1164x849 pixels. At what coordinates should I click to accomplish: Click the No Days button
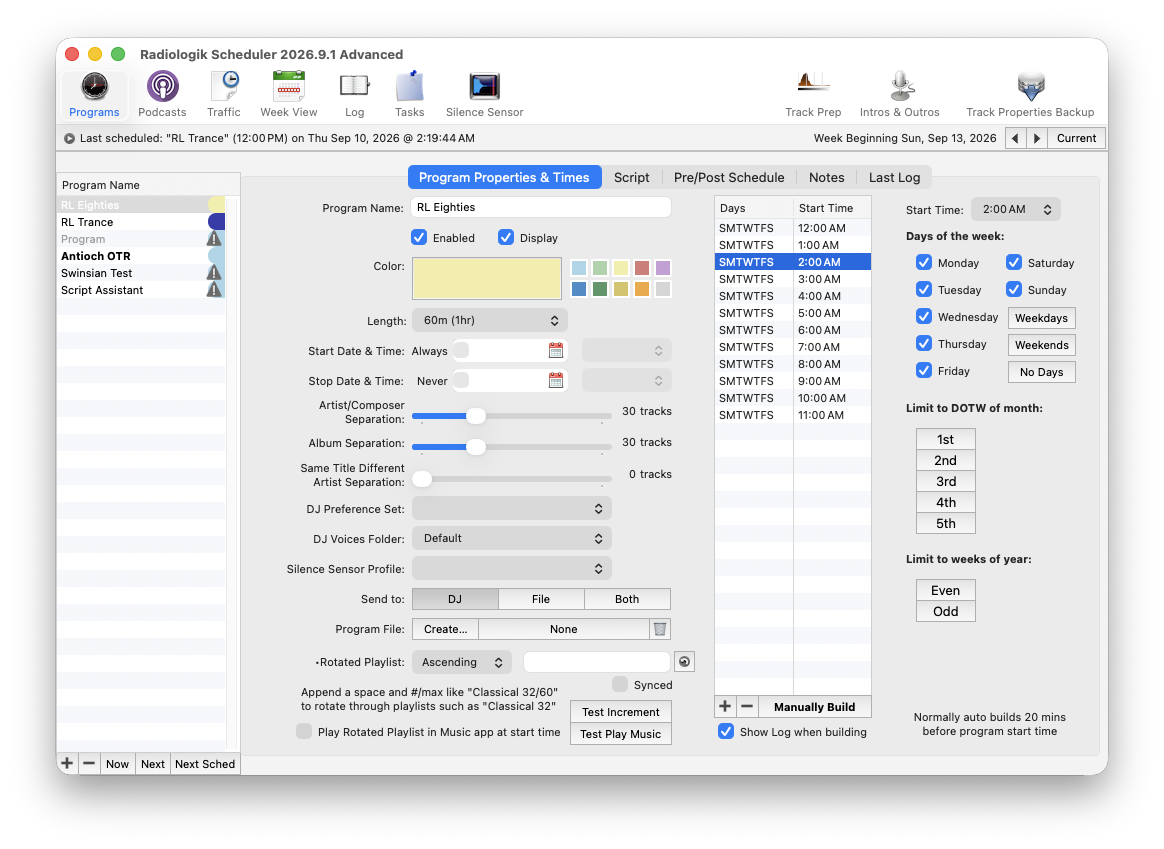(x=1041, y=372)
